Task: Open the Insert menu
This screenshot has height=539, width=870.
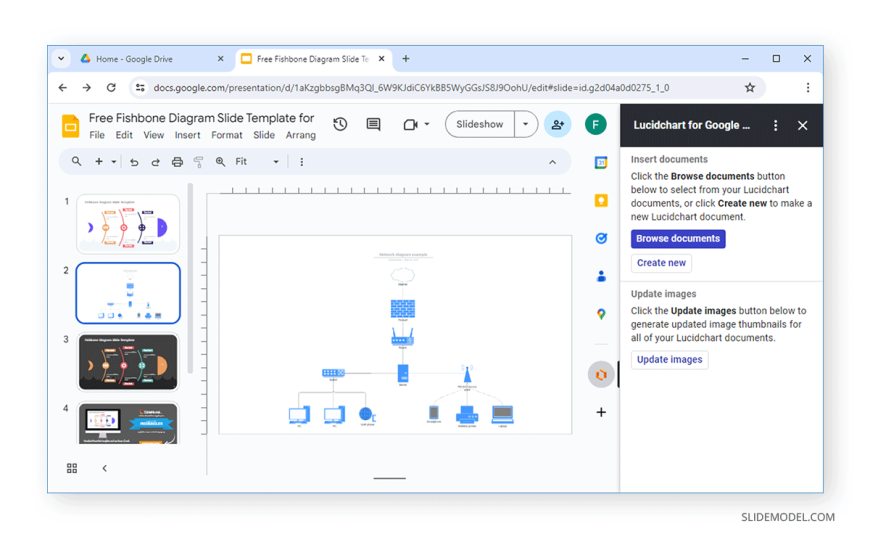Action: pos(188,135)
